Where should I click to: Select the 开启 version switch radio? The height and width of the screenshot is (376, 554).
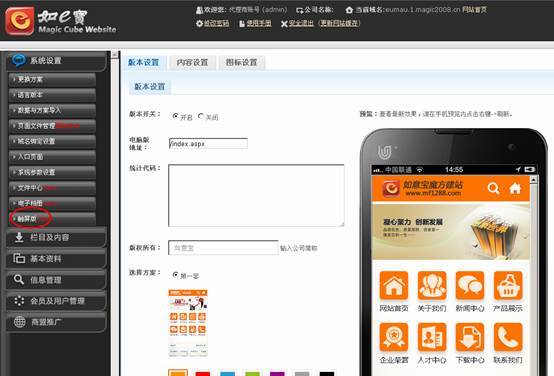pyautogui.click(x=175, y=116)
